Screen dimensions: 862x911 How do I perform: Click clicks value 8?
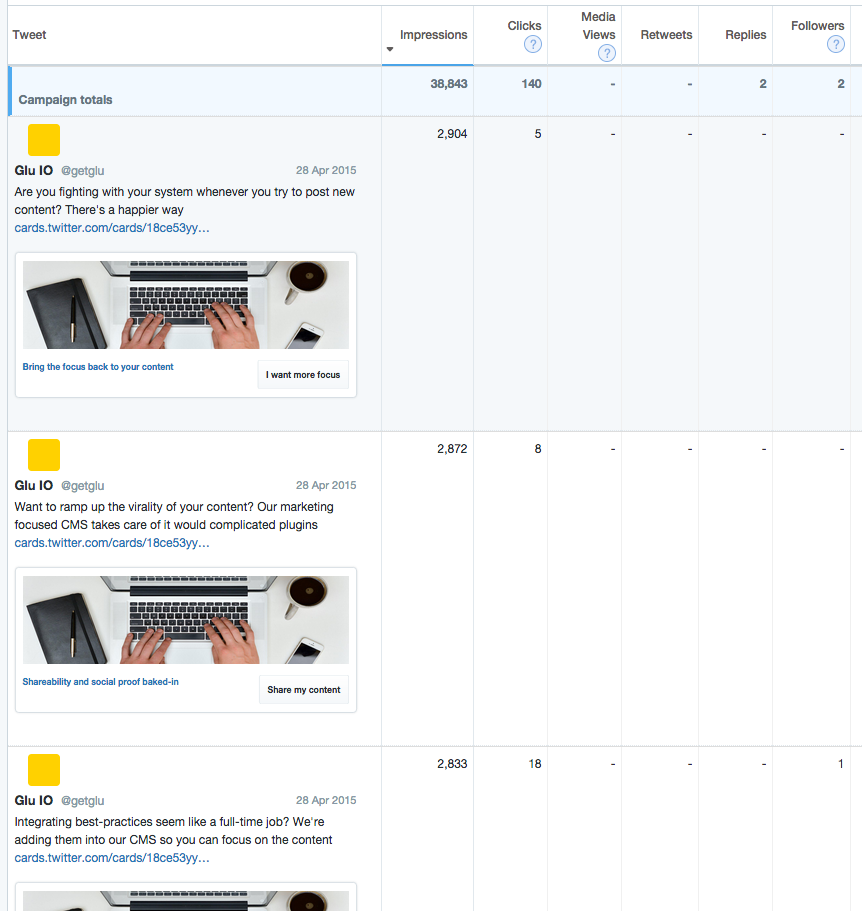(x=538, y=449)
